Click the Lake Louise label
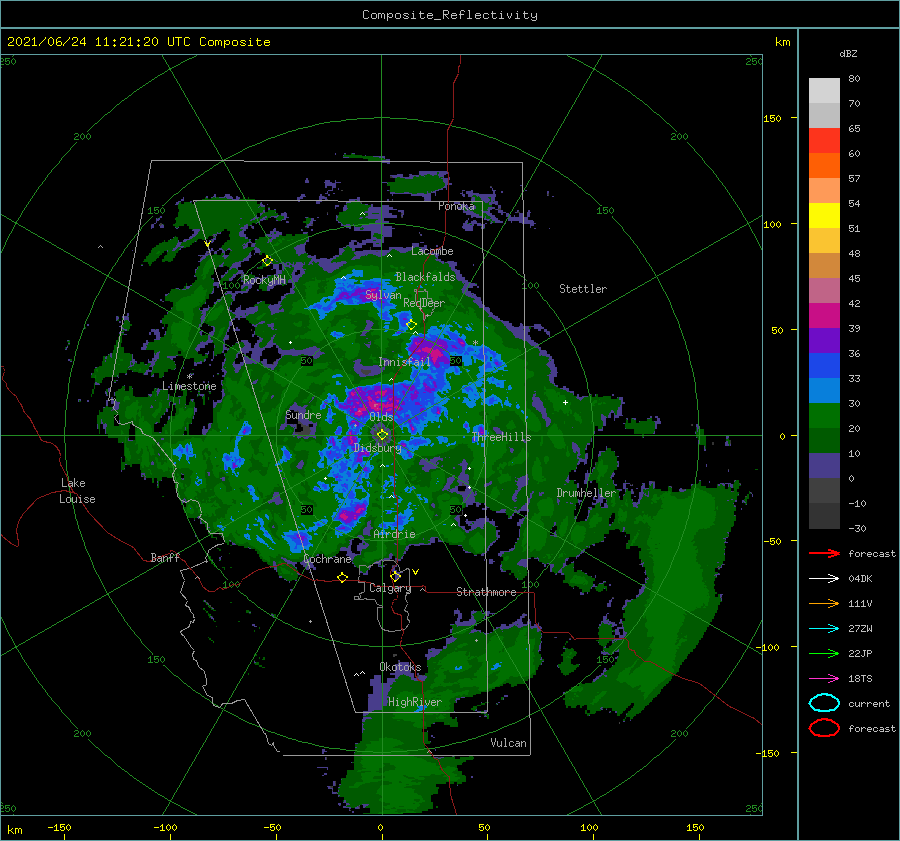This screenshot has width=900, height=841. click(x=77, y=491)
